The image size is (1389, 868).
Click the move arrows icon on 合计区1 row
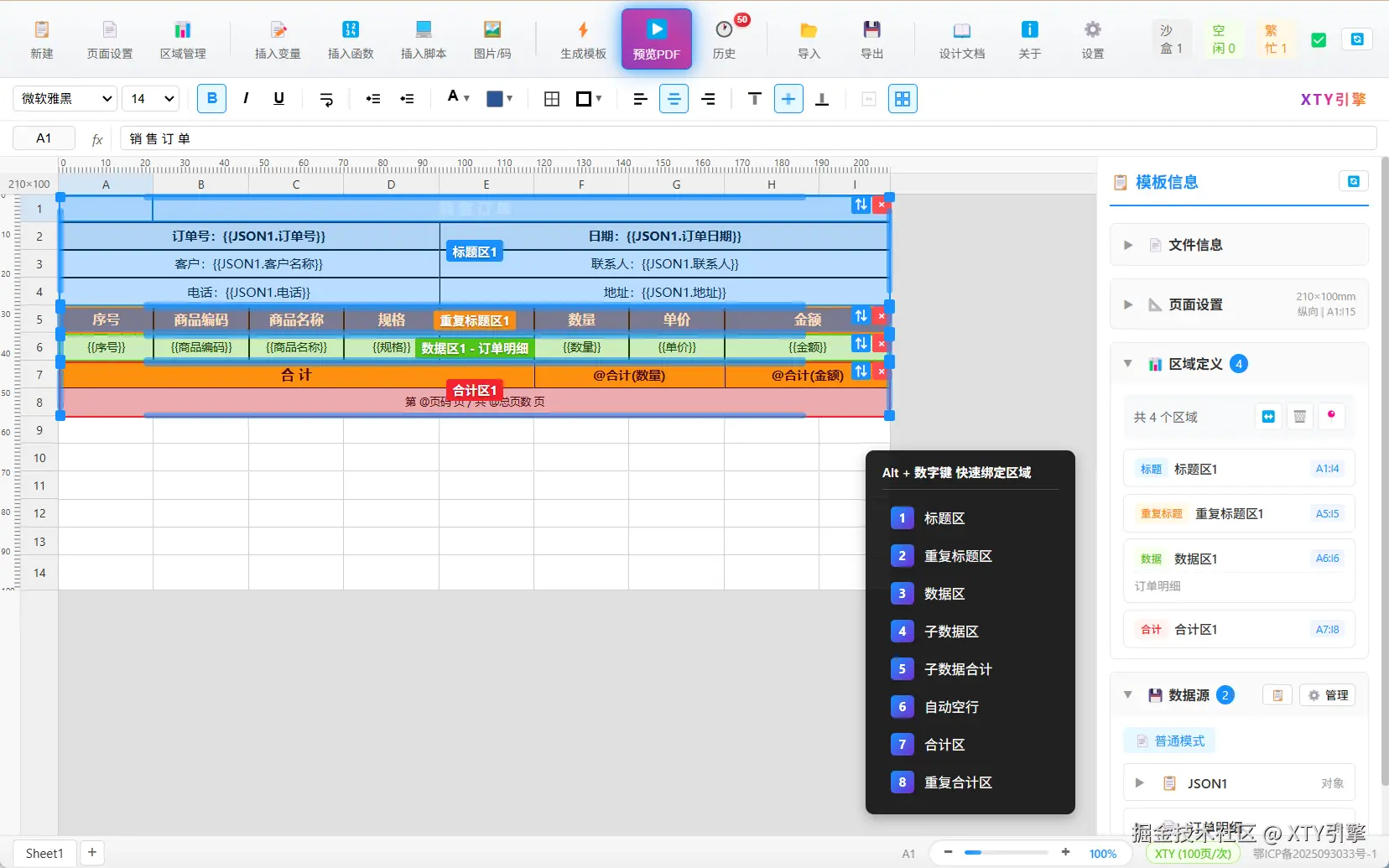[861, 371]
